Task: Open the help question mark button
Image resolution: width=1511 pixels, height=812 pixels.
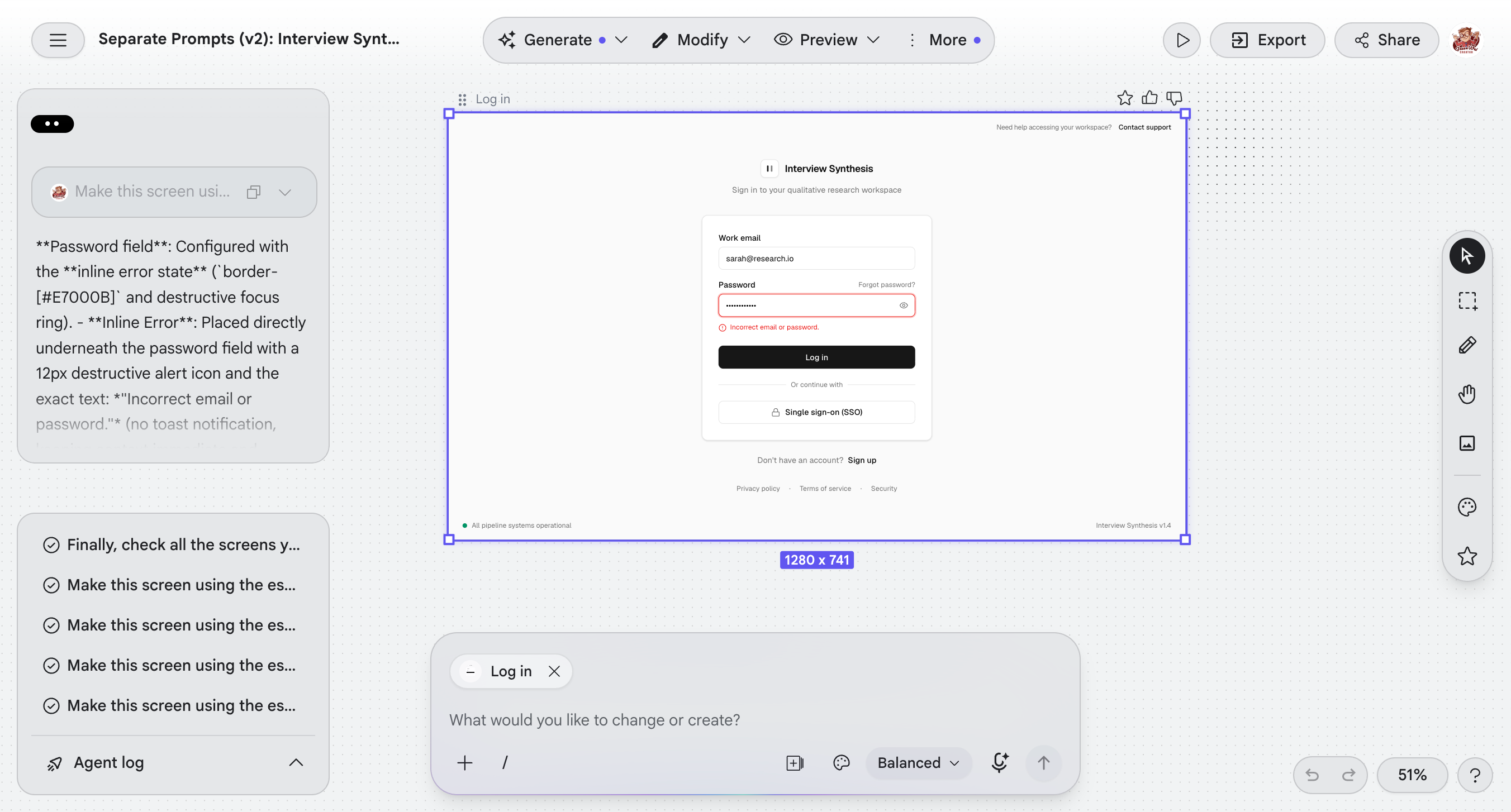Action: pyautogui.click(x=1475, y=775)
